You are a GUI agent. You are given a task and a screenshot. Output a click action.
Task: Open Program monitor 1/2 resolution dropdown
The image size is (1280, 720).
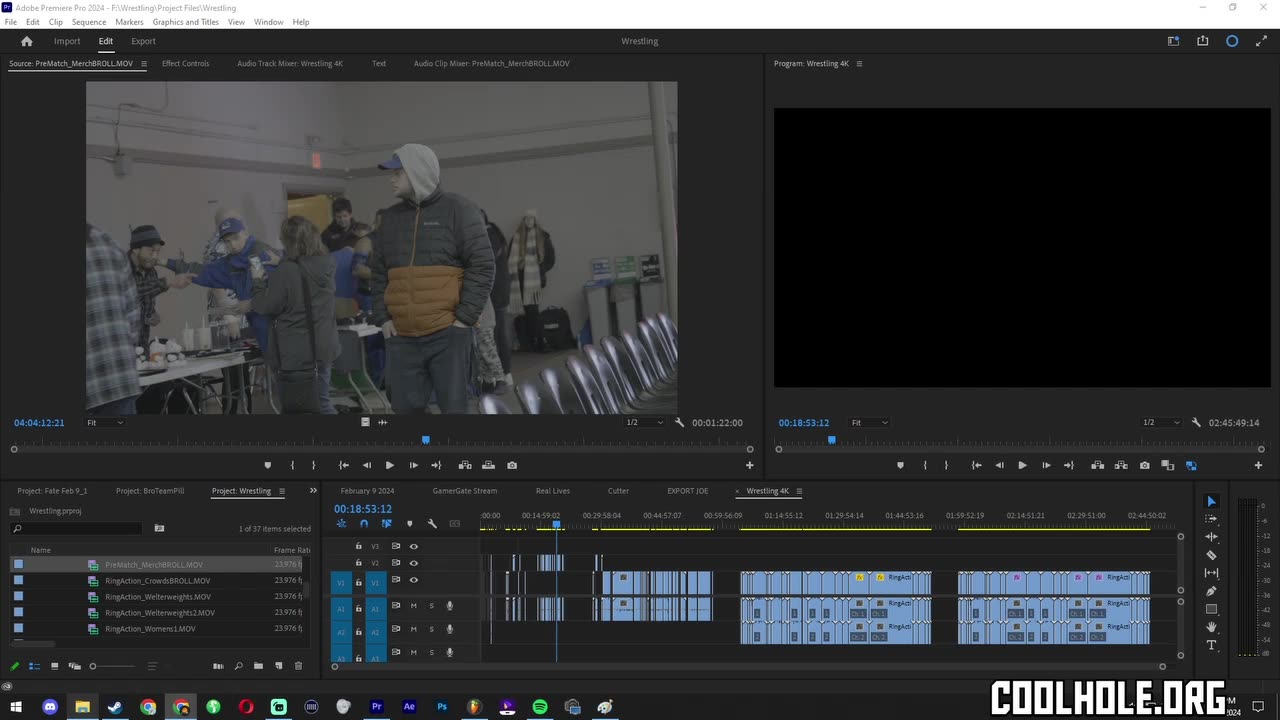(x=1161, y=423)
